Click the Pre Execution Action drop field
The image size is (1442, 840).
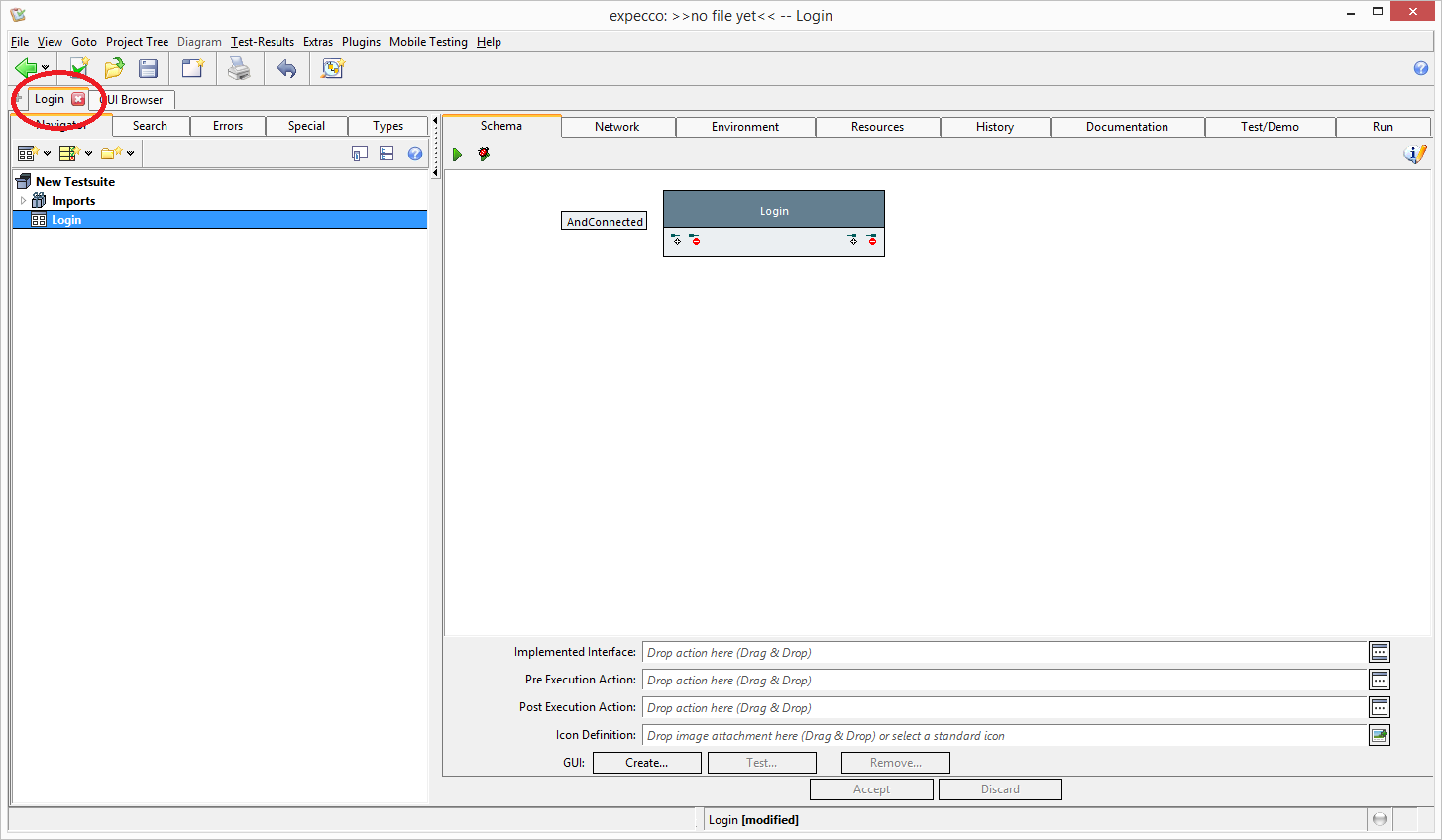click(x=1003, y=681)
